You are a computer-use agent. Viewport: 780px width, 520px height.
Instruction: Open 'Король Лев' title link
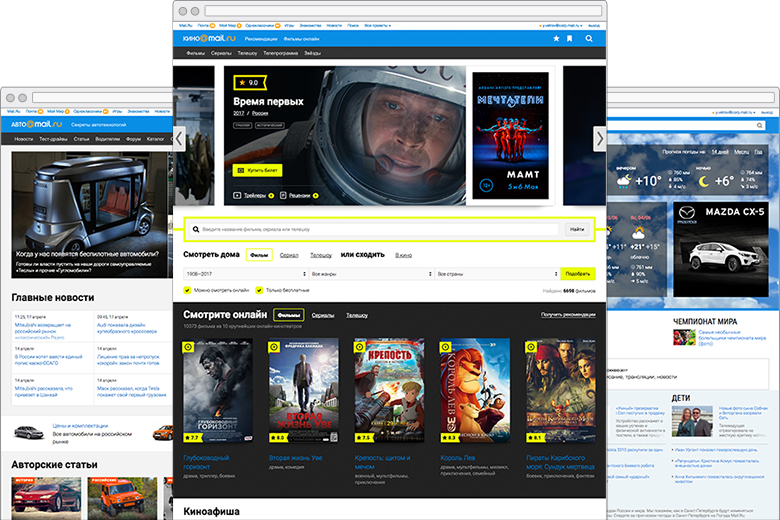coord(458,458)
